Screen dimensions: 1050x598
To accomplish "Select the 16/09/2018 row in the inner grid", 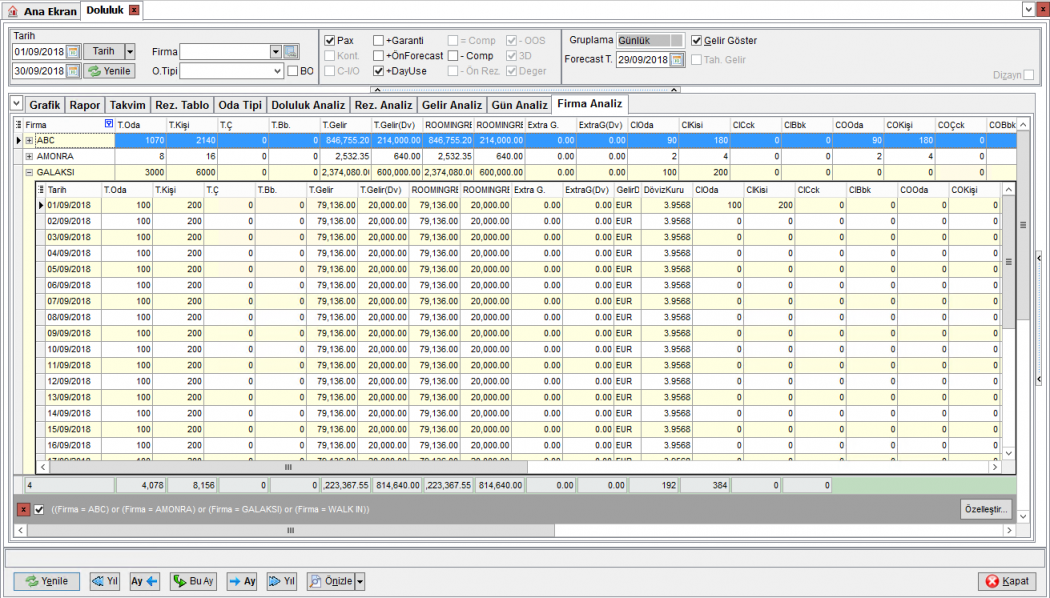I will [519, 445].
